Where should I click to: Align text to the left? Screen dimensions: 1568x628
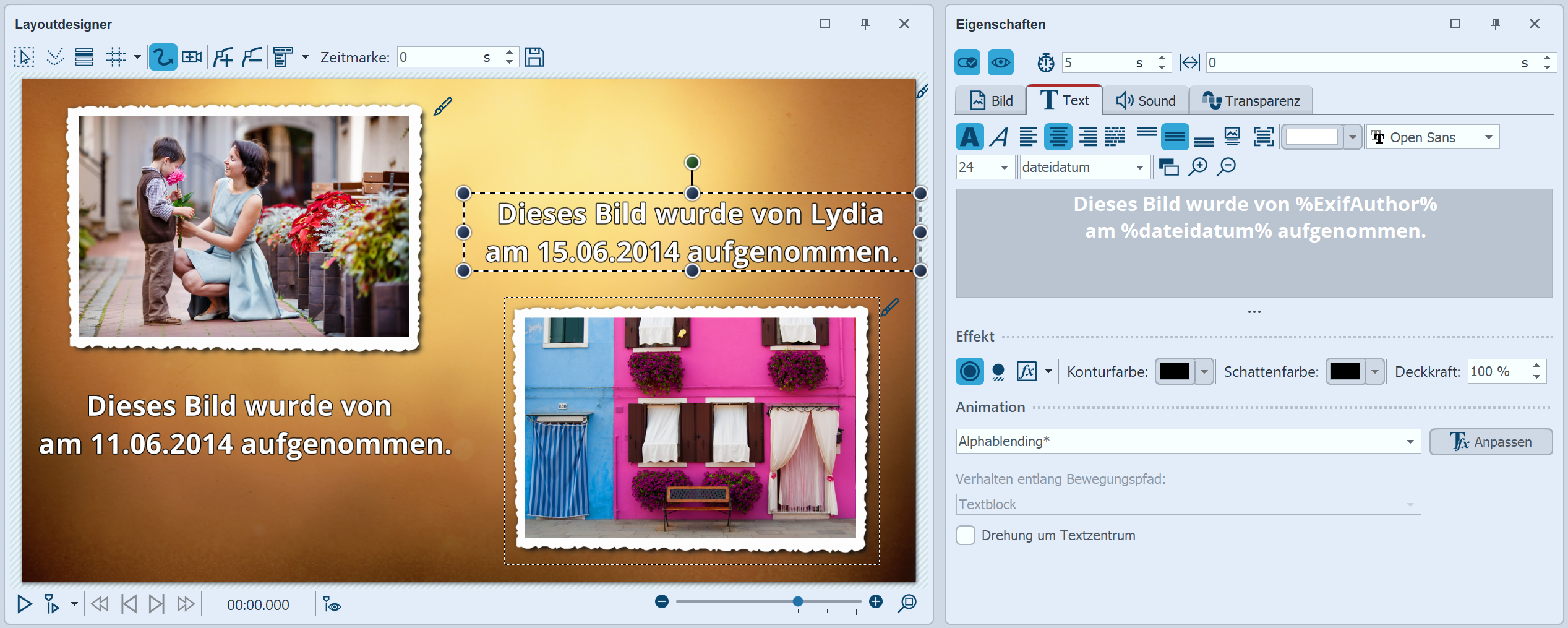pyautogui.click(x=1028, y=137)
